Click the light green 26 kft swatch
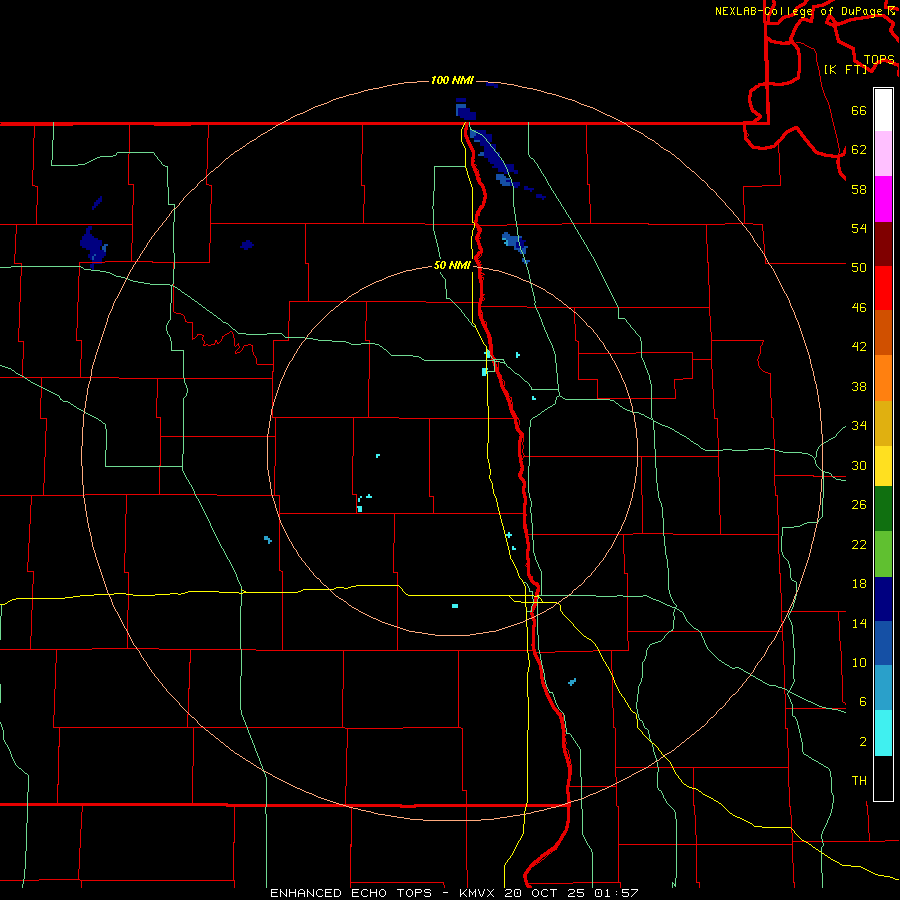The height and width of the screenshot is (900, 900). [883, 554]
